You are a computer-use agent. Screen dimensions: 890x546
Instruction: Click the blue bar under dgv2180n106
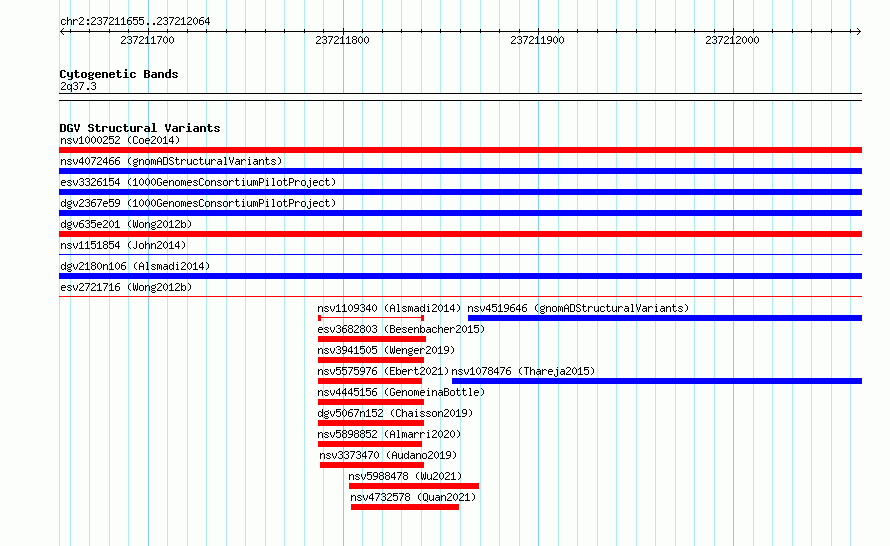click(x=460, y=276)
